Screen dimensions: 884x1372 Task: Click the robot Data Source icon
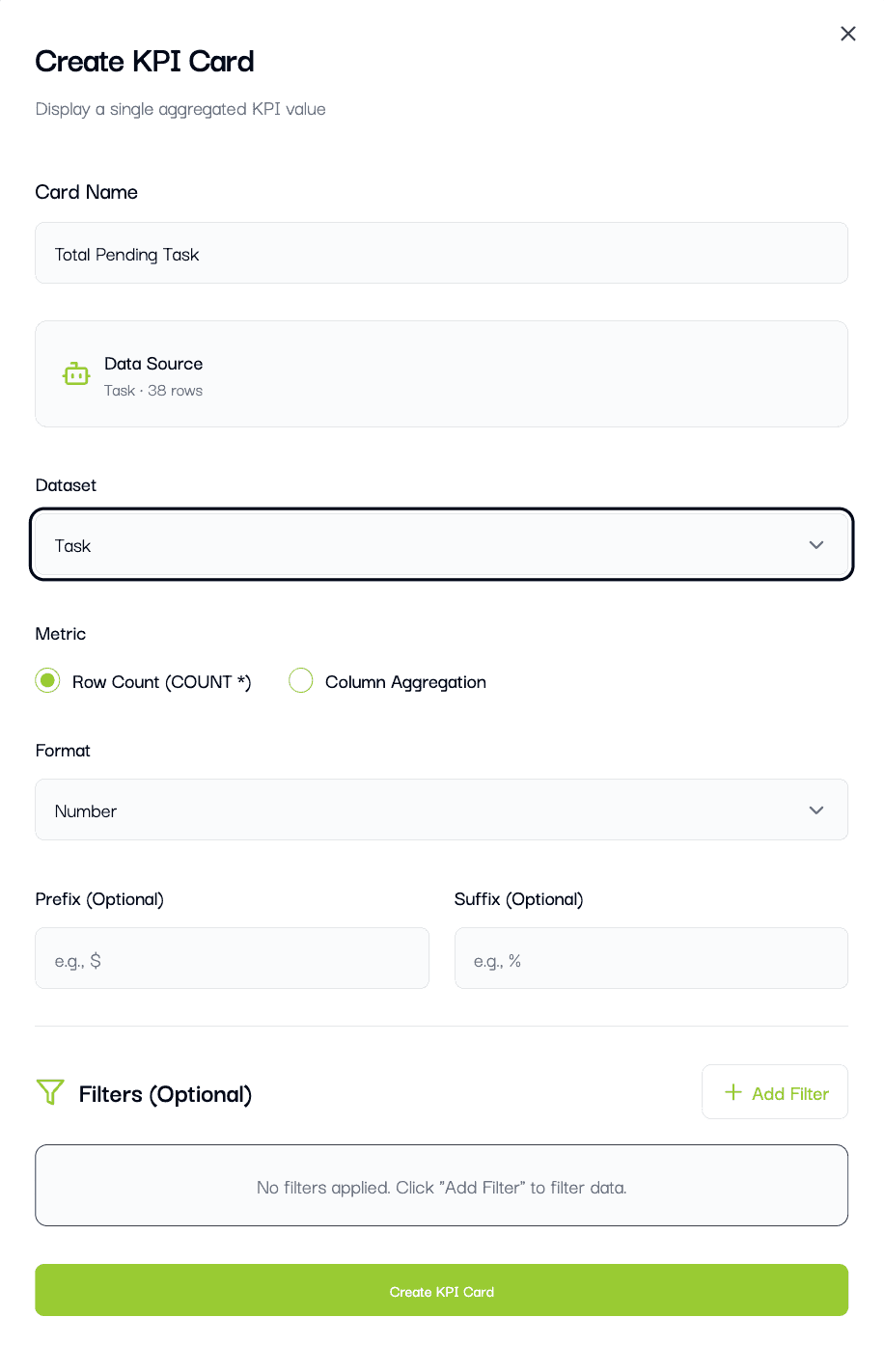pos(76,374)
